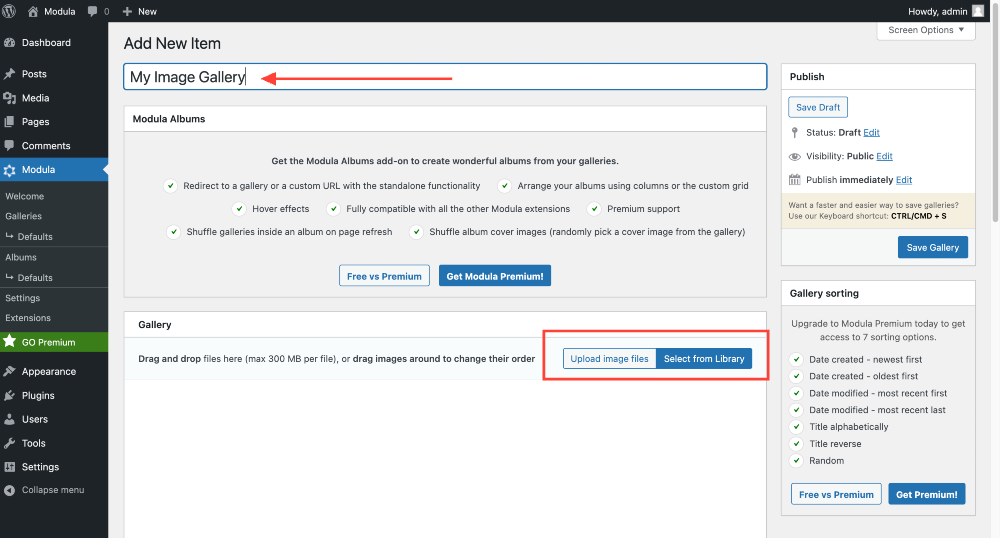Click the Get Premium! button
This screenshot has height=538, width=1000.
click(x=927, y=494)
